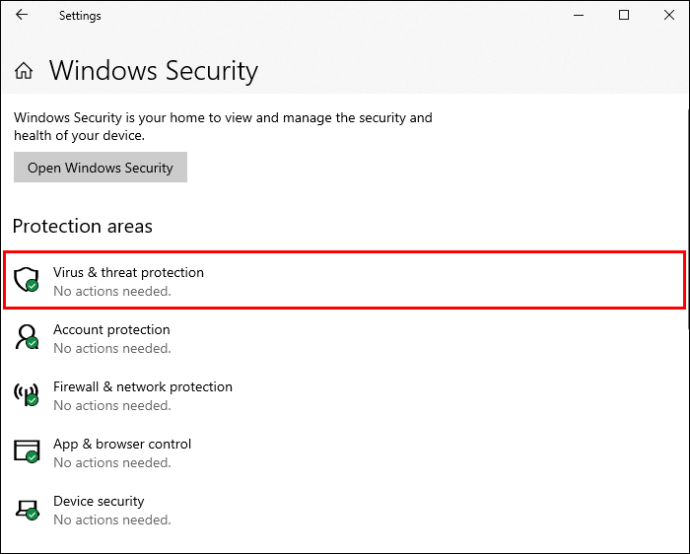Select the Firewall & network protection label
690x554 pixels.
click(x=142, y=386)
